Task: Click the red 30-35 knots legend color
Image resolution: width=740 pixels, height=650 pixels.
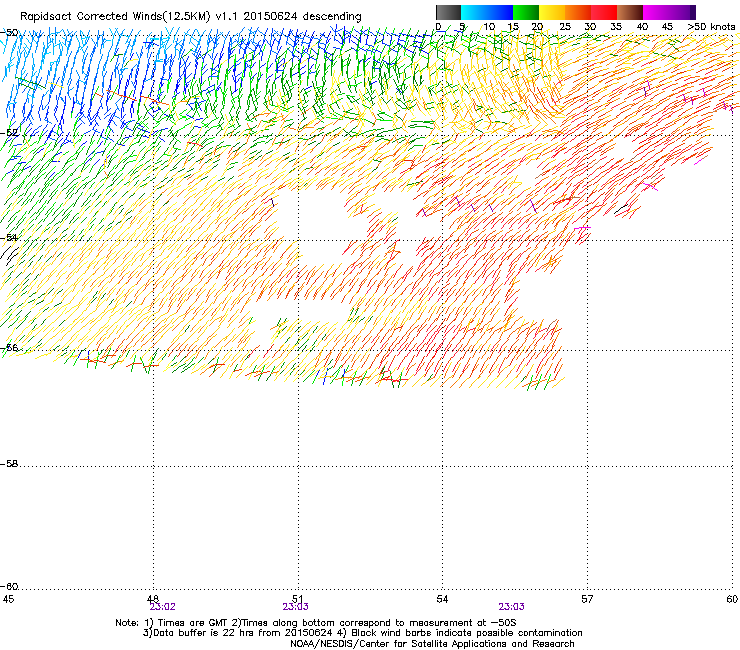Action: tap(604, 12)
